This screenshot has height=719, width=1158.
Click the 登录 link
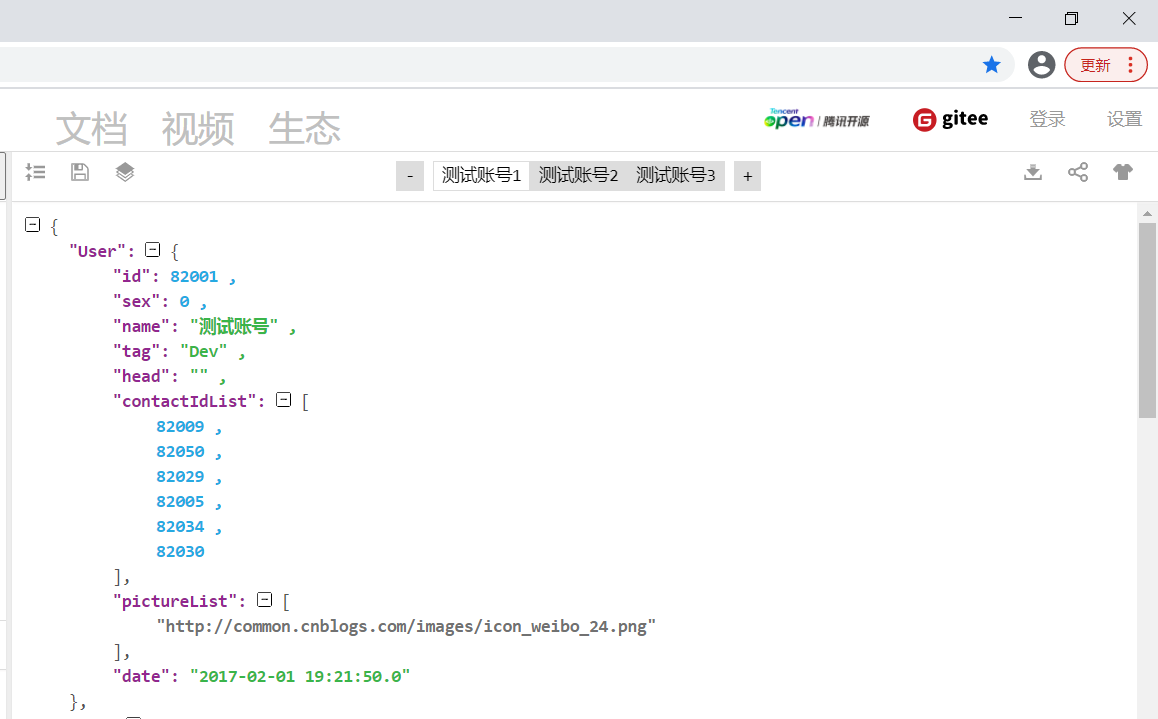(x=1047, y=119)
